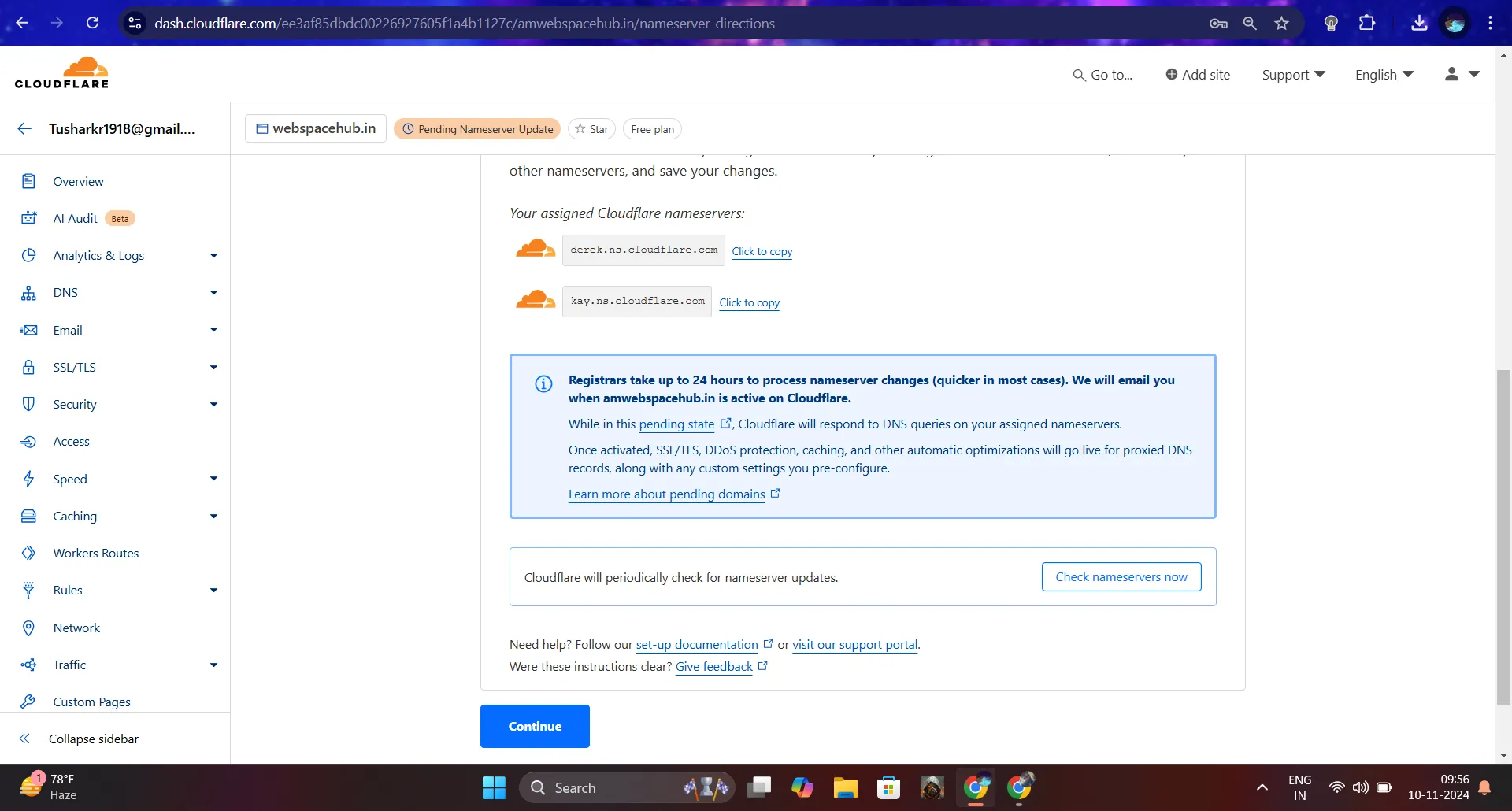The height and width of the screenshot is (811, 1512).
Task: Click the Speed lightning bolt icon
Action: 28,479
